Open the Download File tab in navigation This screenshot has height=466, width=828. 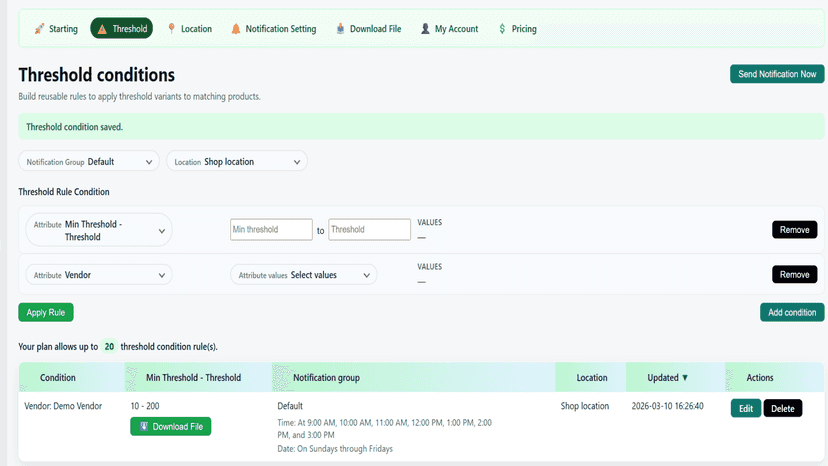coord(369,29)
